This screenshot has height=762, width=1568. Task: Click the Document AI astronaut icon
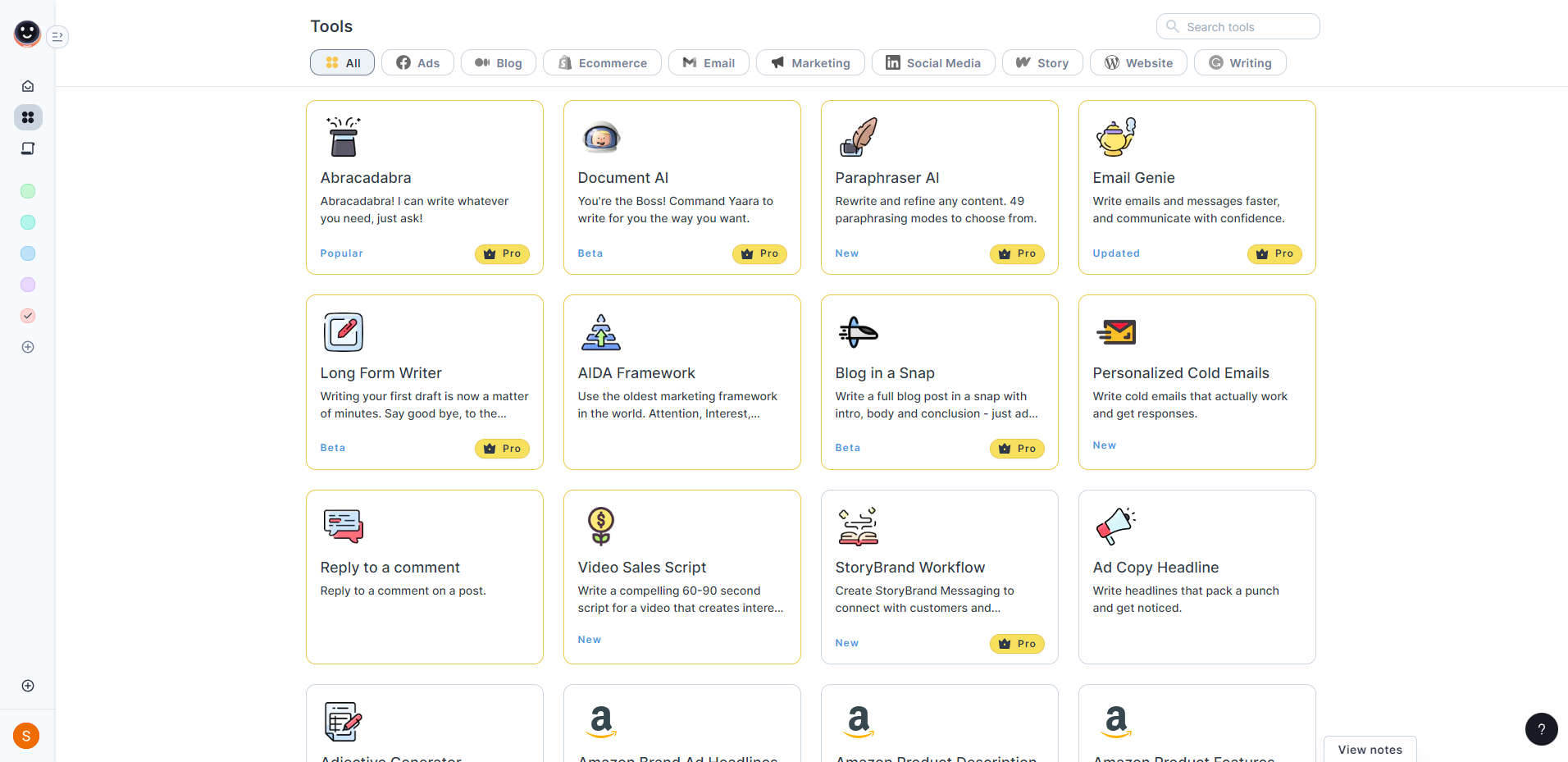601,137
